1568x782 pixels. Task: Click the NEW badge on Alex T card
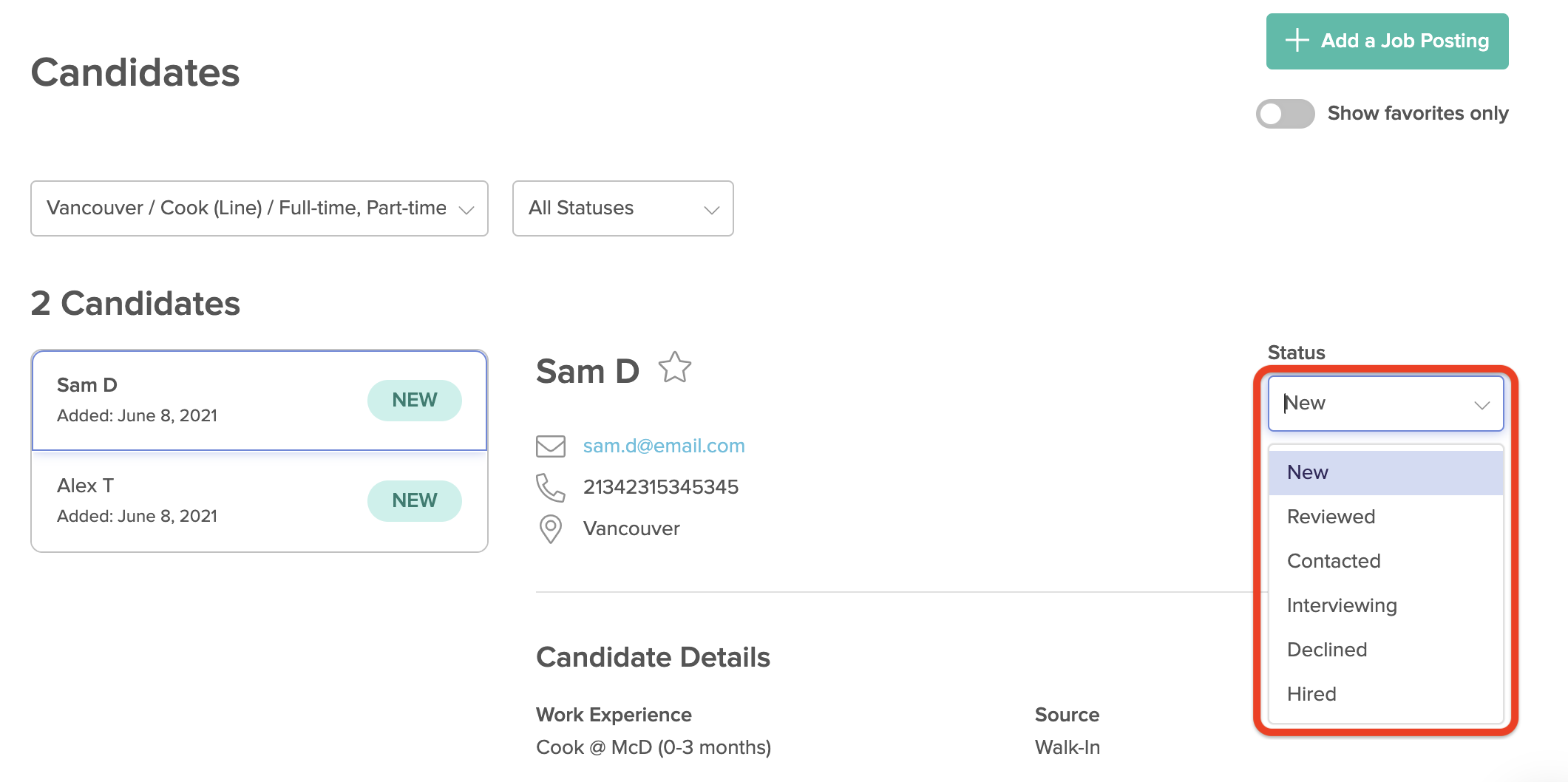tap(415, 500)
